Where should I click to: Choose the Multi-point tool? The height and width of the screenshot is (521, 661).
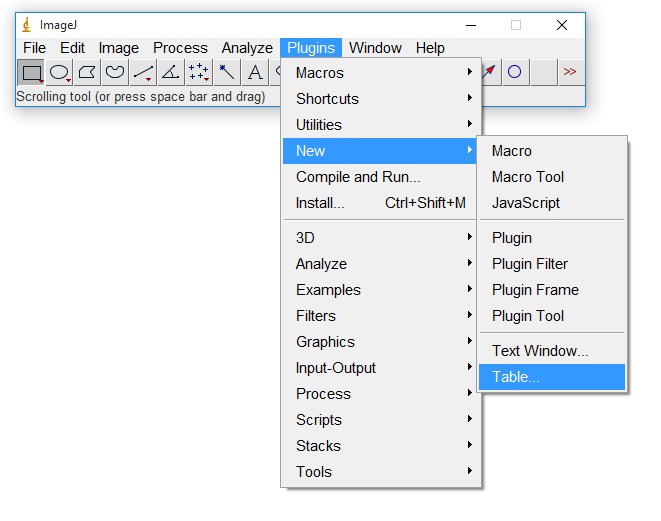coord(199,72)
